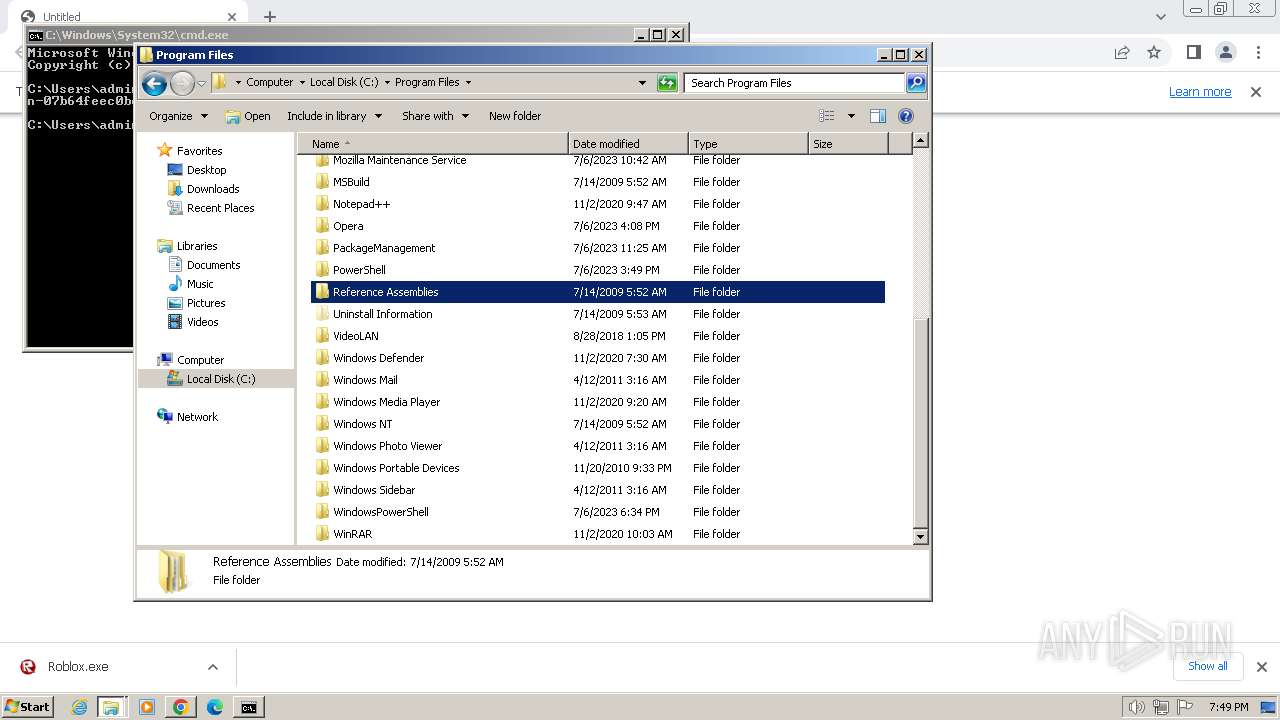Select Documents library in sidebar
The height and width of the screenshot is (720, 1280).
tap(213, 265)
